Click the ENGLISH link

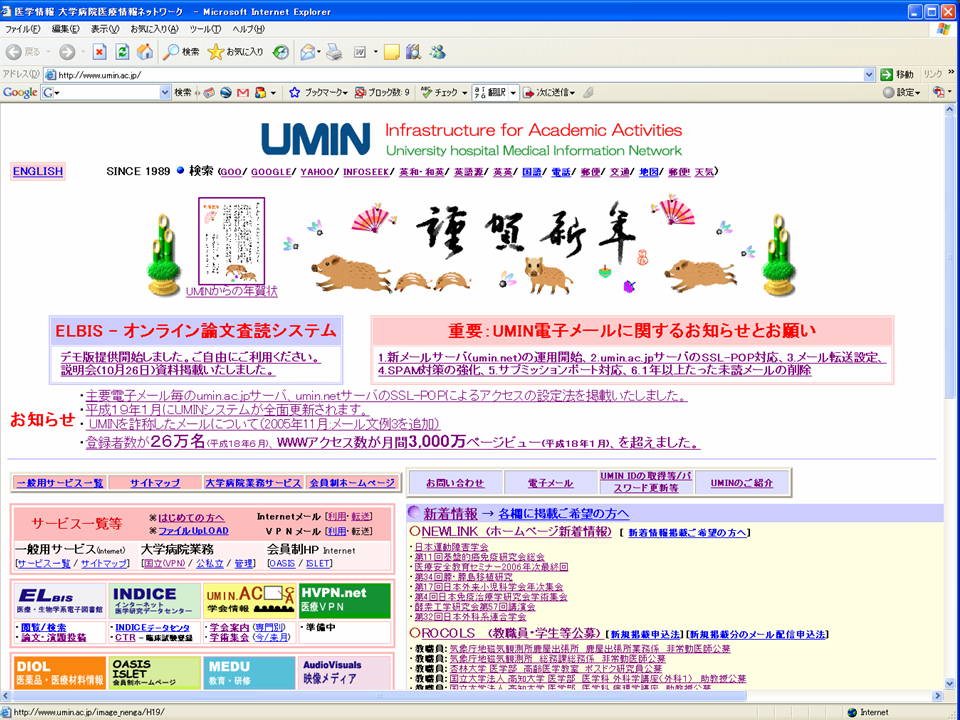pyautogui.click(x=38, y=171)
